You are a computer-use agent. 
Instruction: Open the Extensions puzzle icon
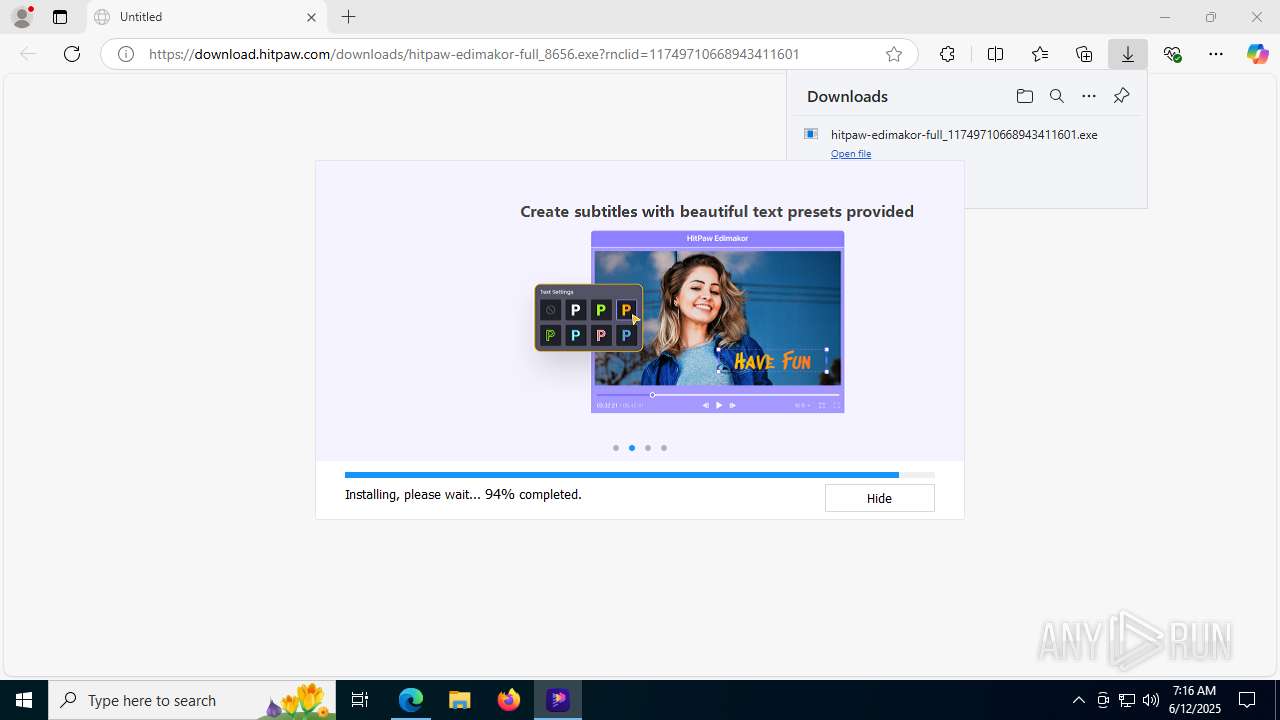pos(947,54)
